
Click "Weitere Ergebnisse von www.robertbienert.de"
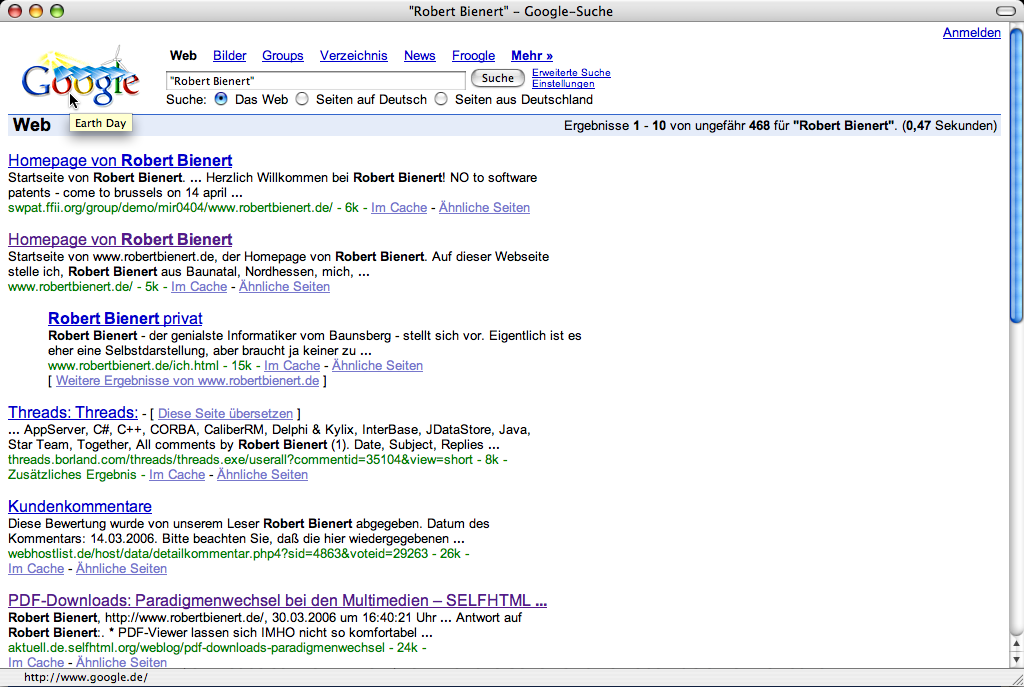pos(187,381)
